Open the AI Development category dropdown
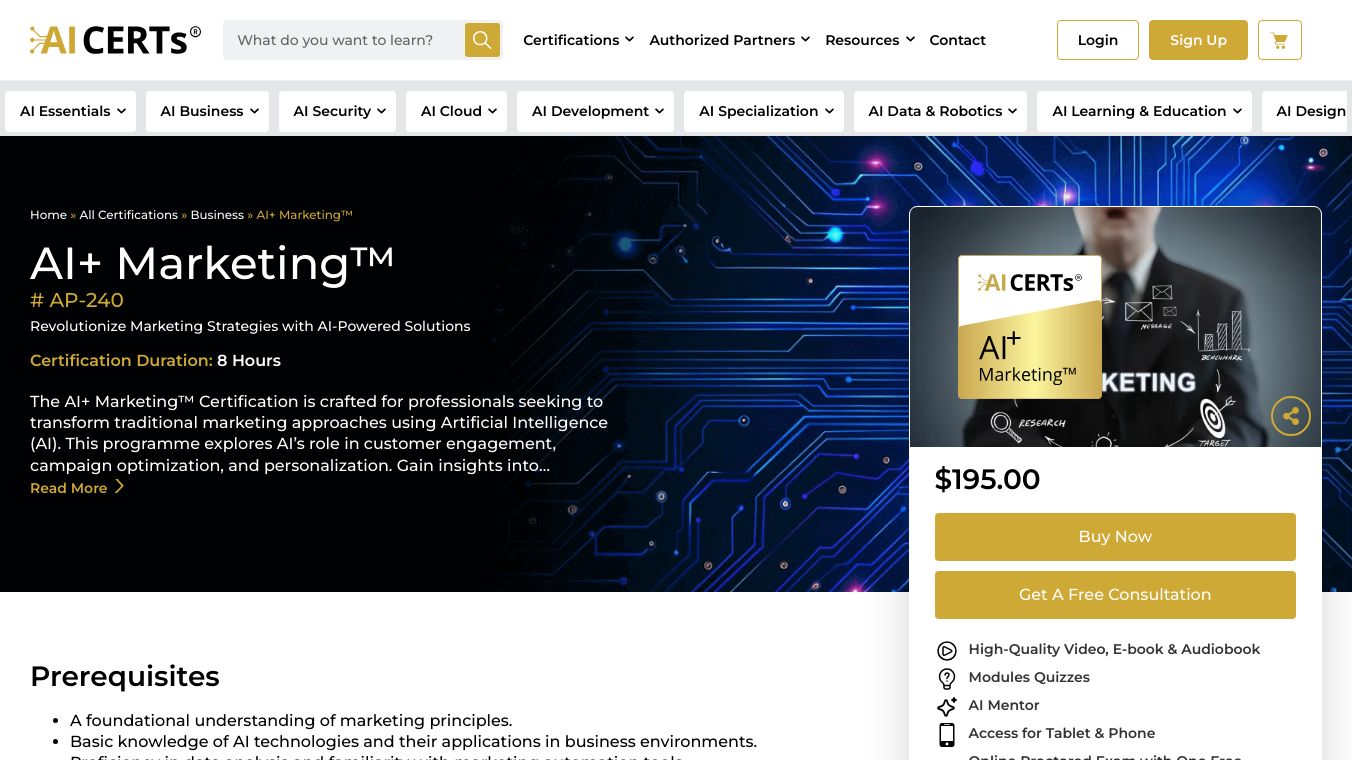Screen dimensions: 1352x760 click(x=596, y=111)
